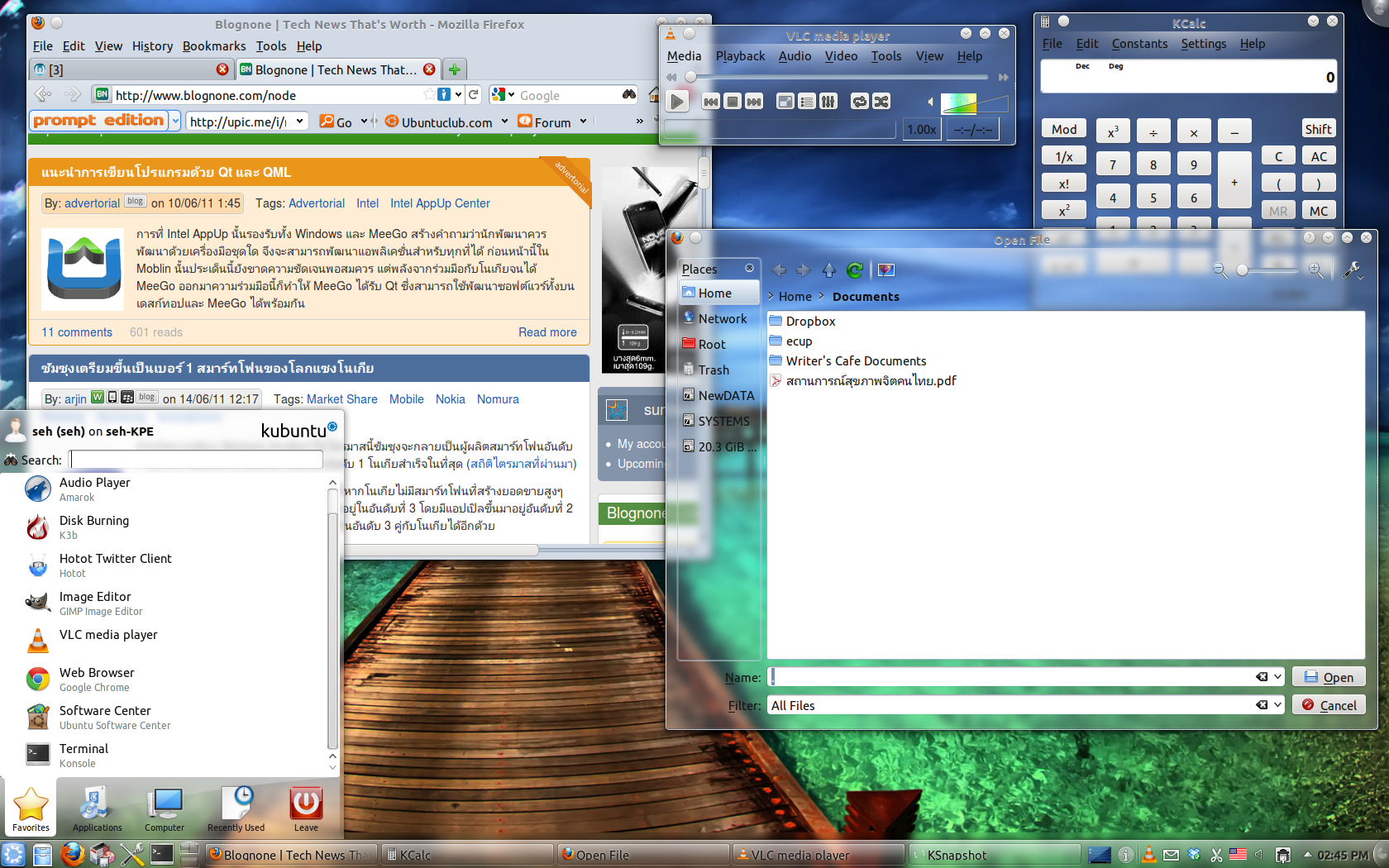Reload the Blognone page in Firefox

click(474, 95)
